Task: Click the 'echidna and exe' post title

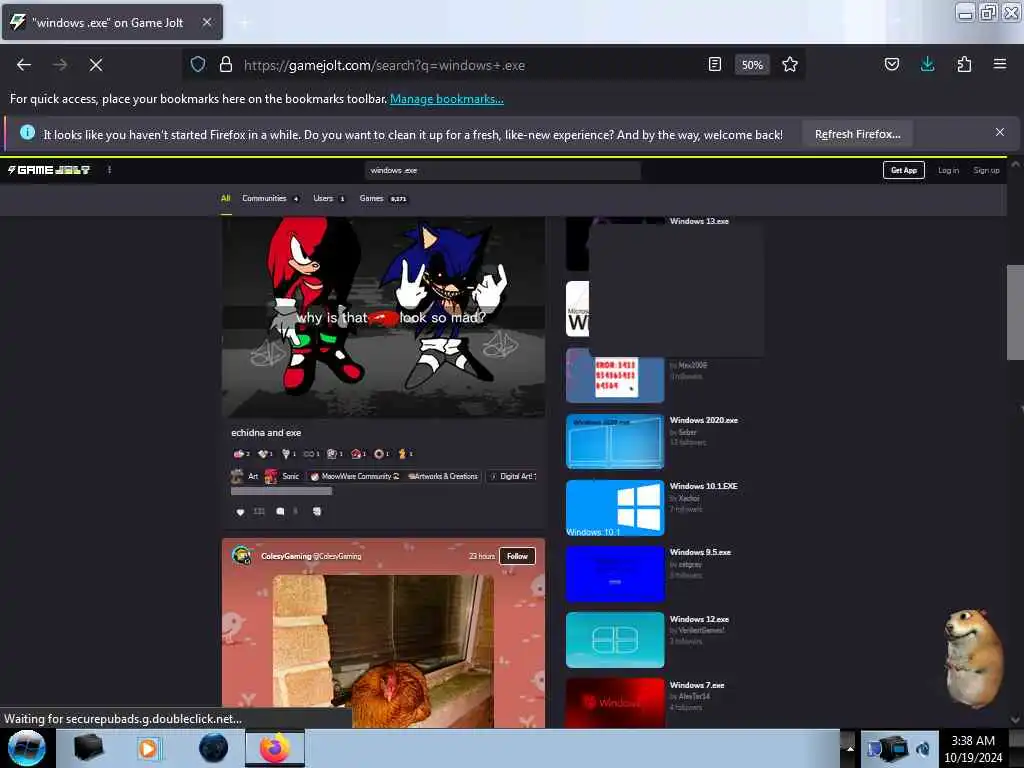Action: point(266,433)
